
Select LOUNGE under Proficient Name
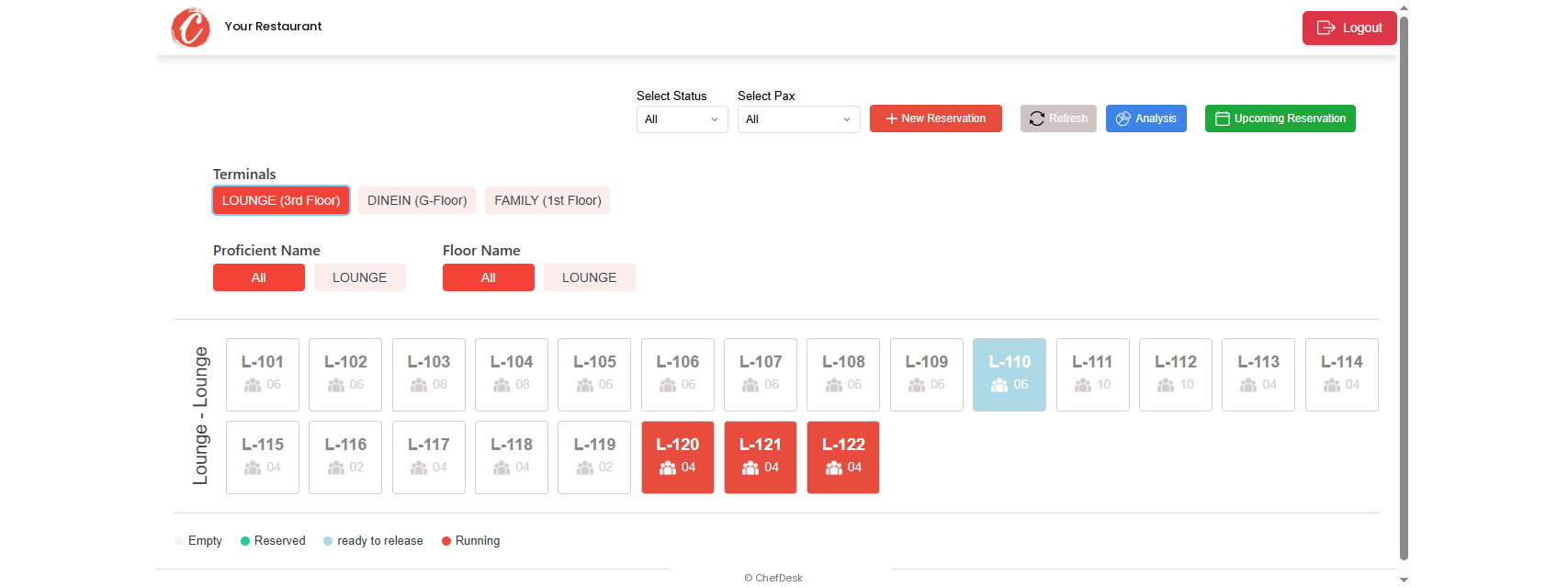coord(360,277)
